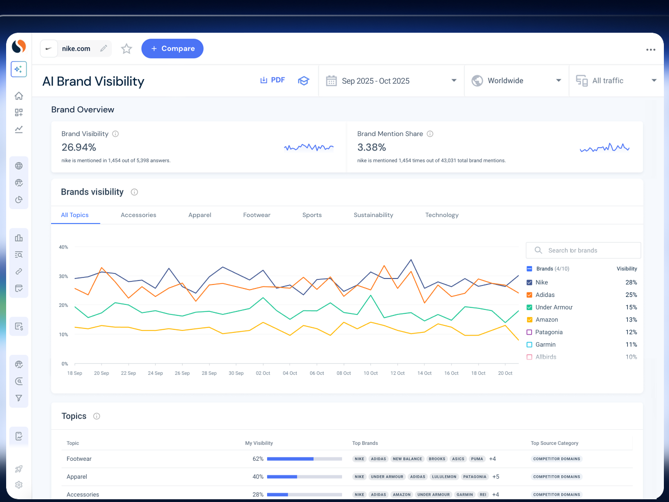Go to Home via sidebar house icon
Screen dimensions: 669x502
point(19,96)
